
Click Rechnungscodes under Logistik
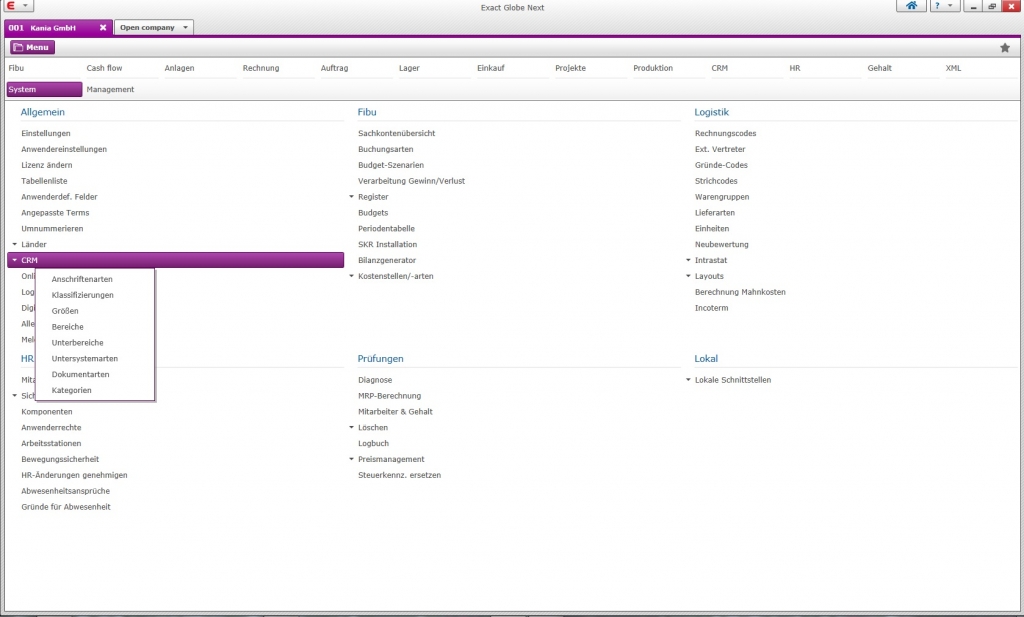[725, 133]
